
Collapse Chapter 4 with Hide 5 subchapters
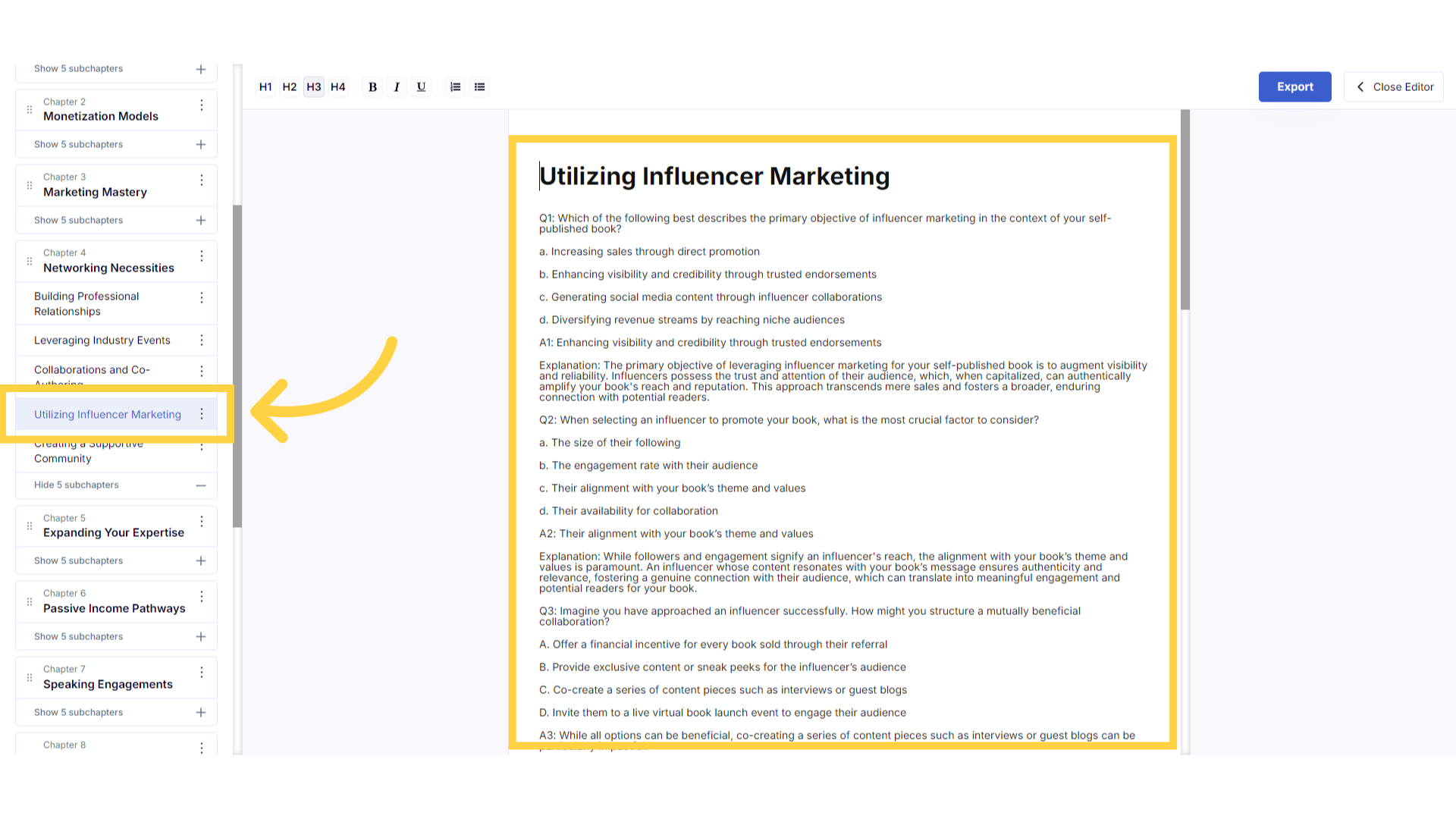pos(77,485)
